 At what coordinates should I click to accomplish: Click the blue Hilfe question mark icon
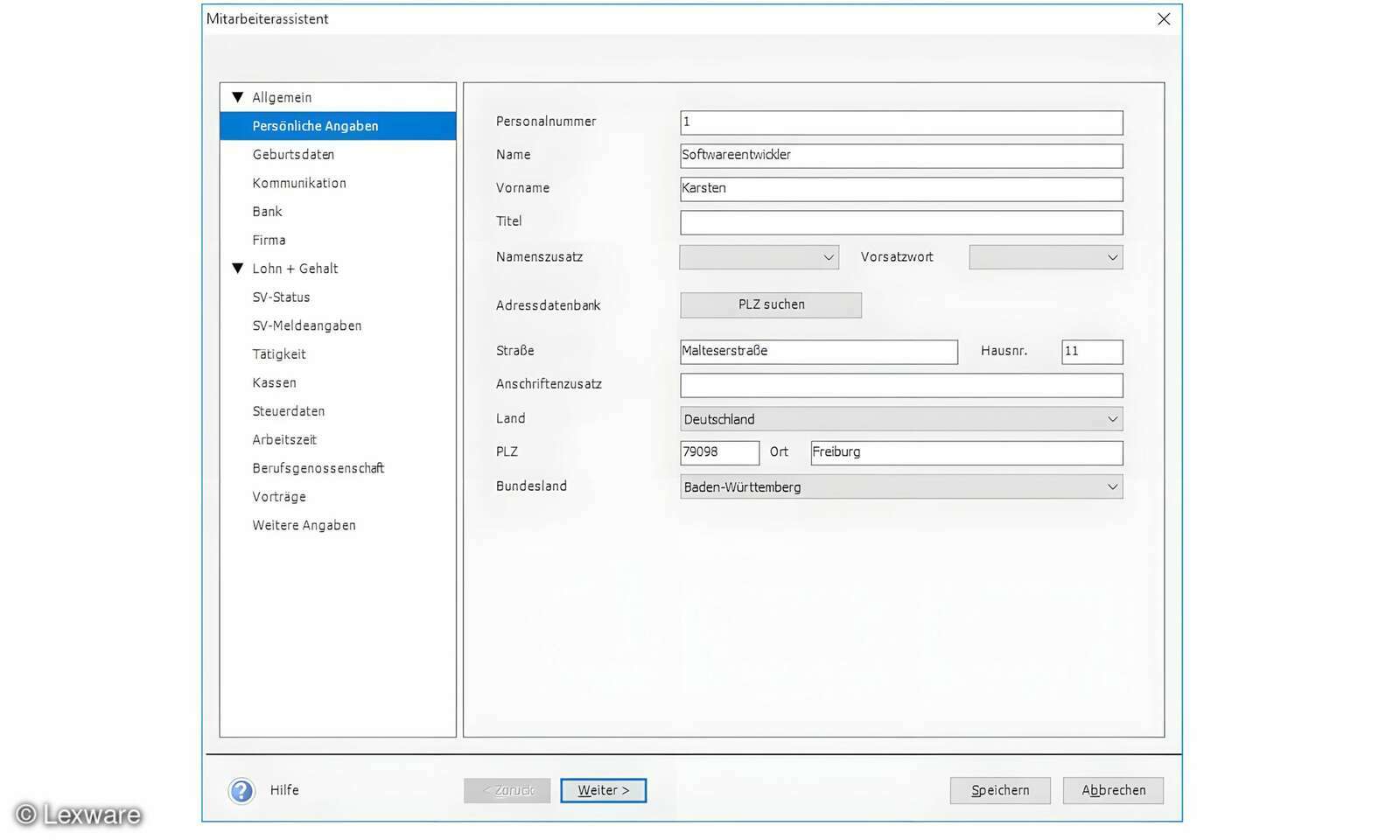pos(241,791)
